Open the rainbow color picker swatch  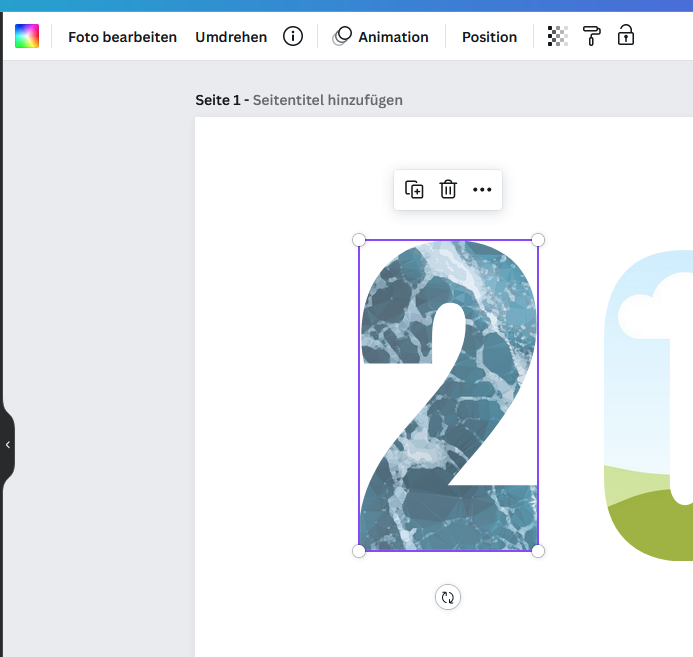(27, 37)
